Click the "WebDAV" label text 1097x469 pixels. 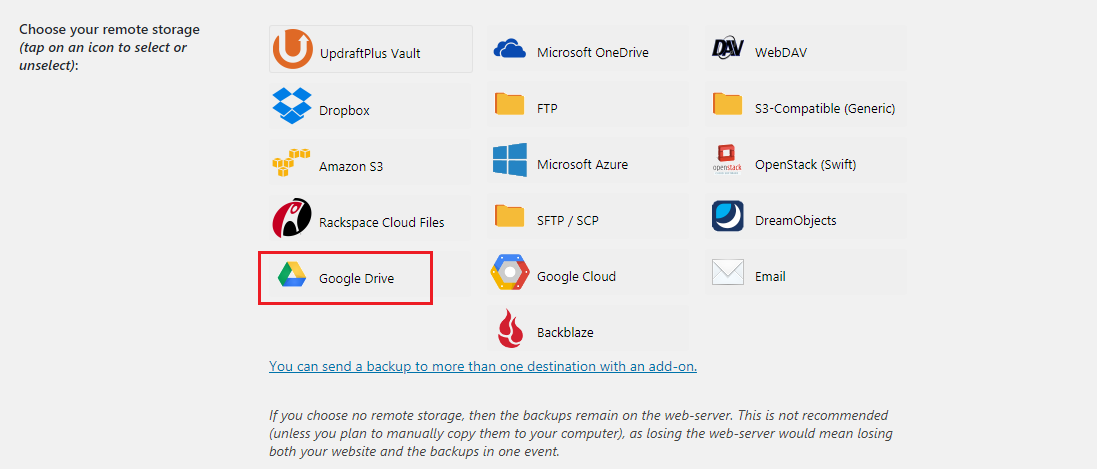[x=781, y=52]
